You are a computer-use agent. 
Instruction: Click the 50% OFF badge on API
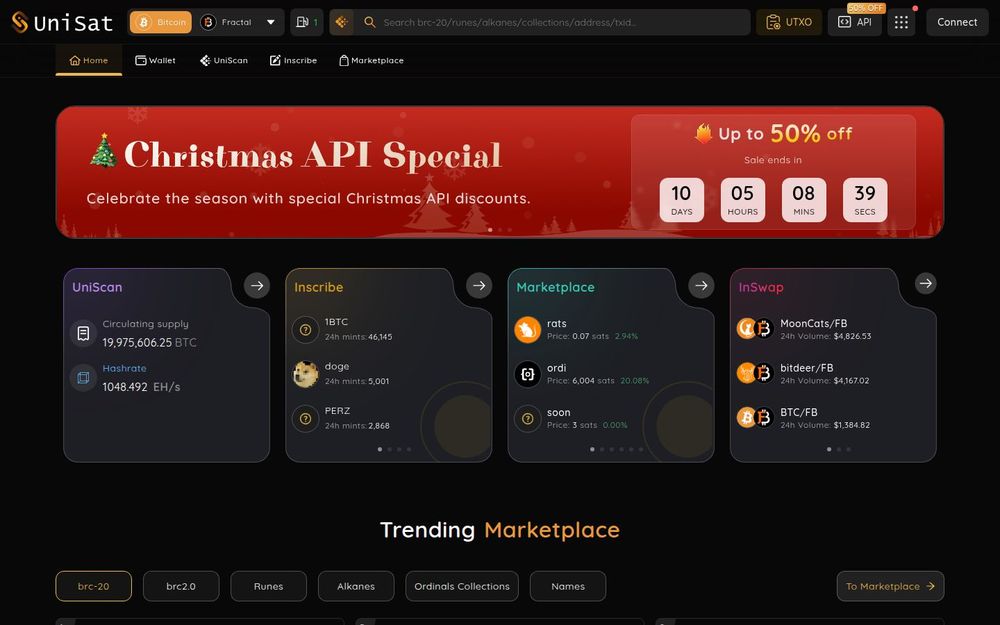coord(866,8)
